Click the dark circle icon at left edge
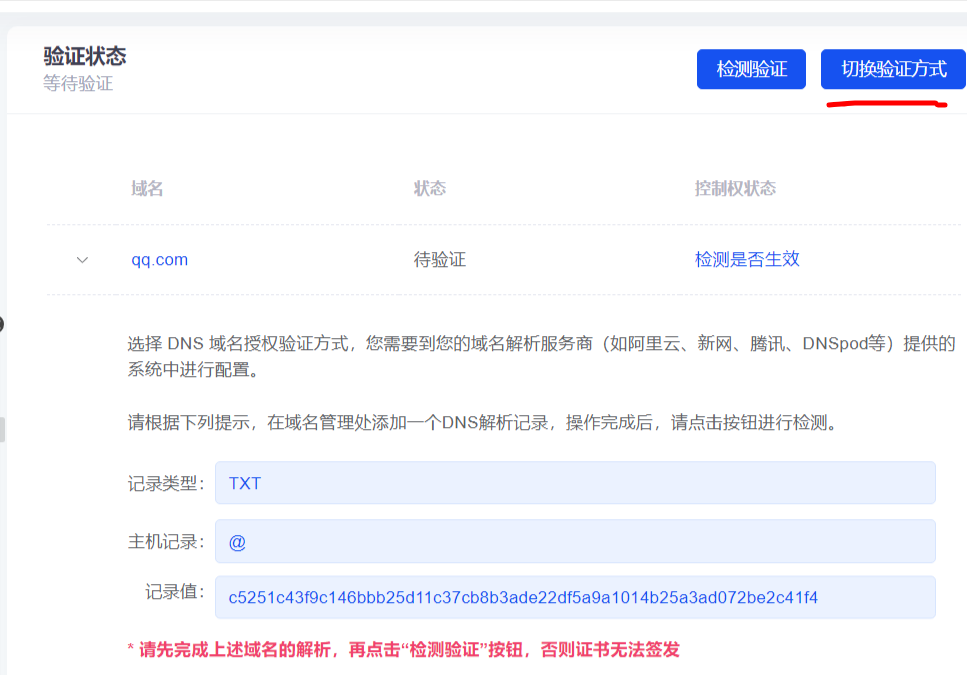The image size is (967, 675). [x=1, y=324]
